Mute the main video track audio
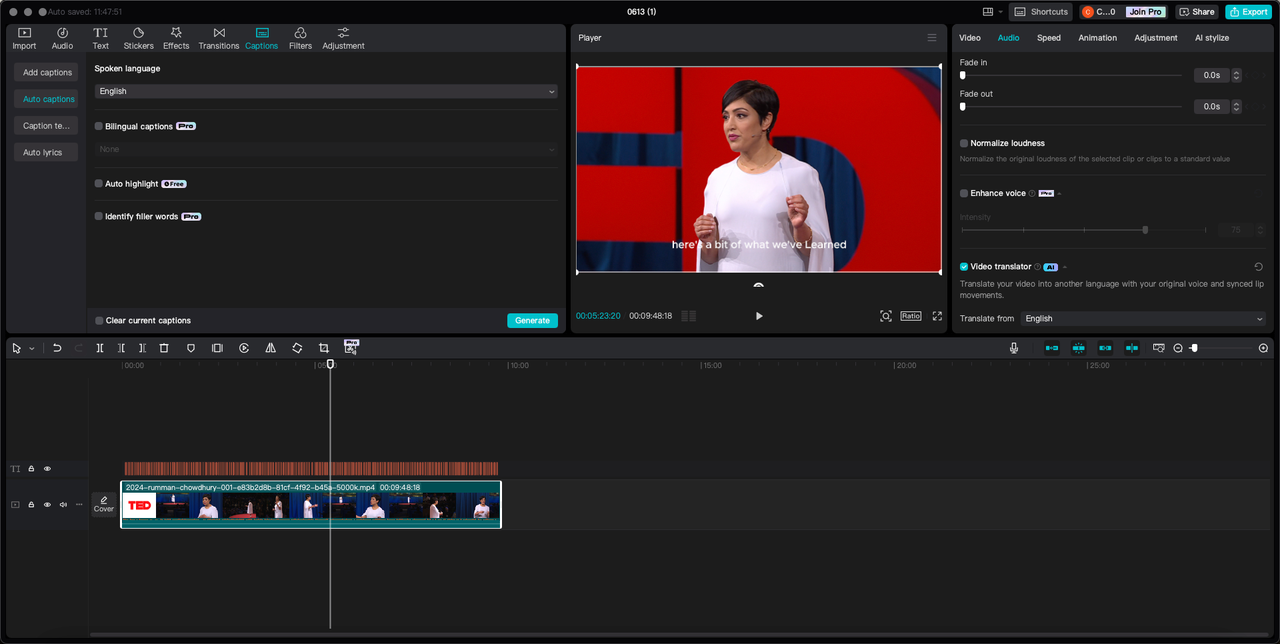 pos(63,505)
